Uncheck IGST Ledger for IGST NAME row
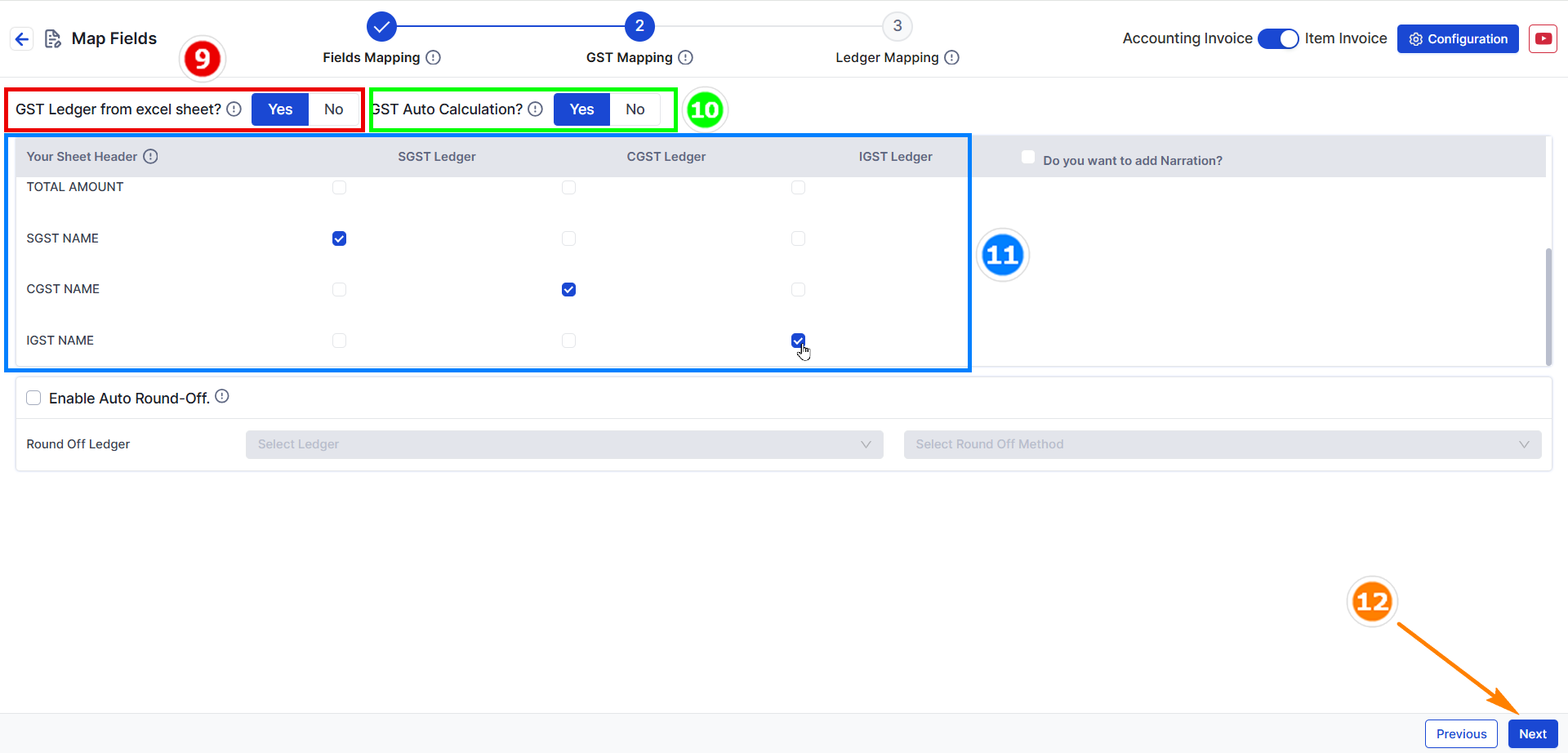Image resolution: width=1568 pixels, height=753 pixels. 799,341
